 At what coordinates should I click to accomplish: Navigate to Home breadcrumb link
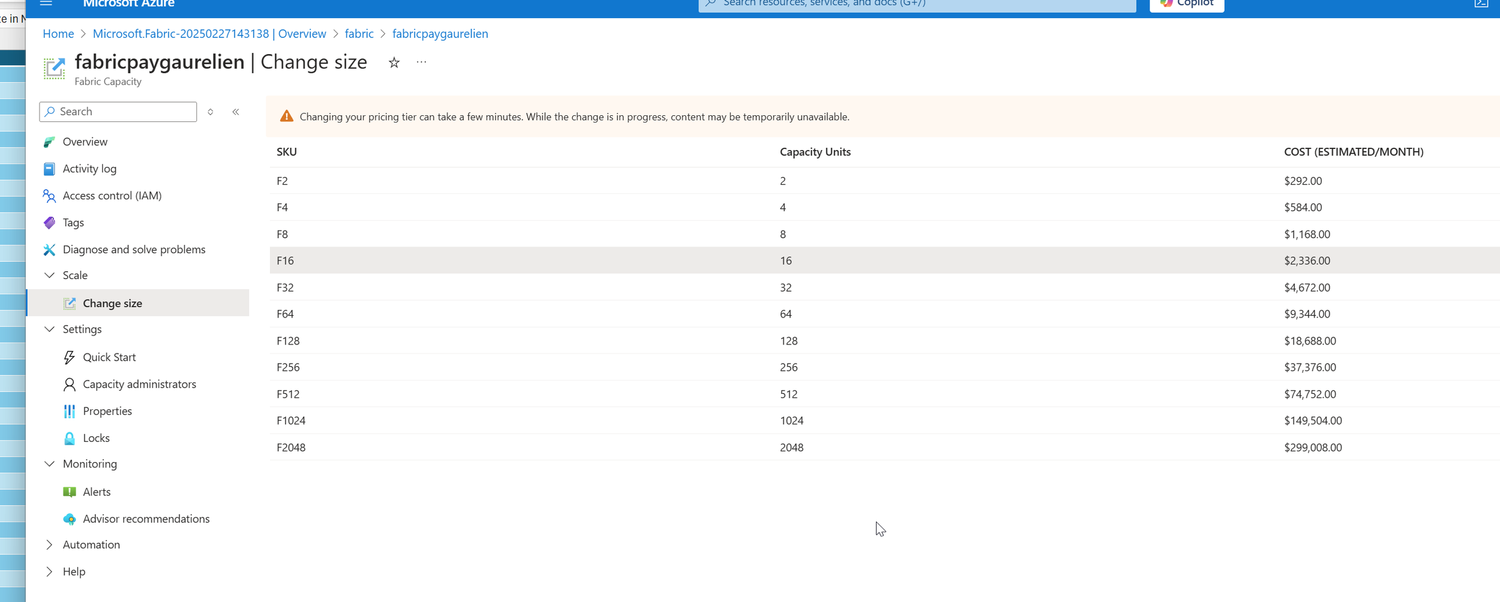57,33
